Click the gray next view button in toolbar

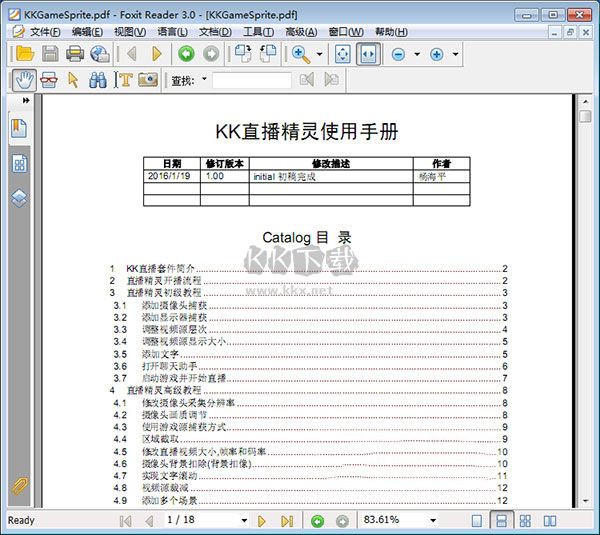[x=211, y=54]
